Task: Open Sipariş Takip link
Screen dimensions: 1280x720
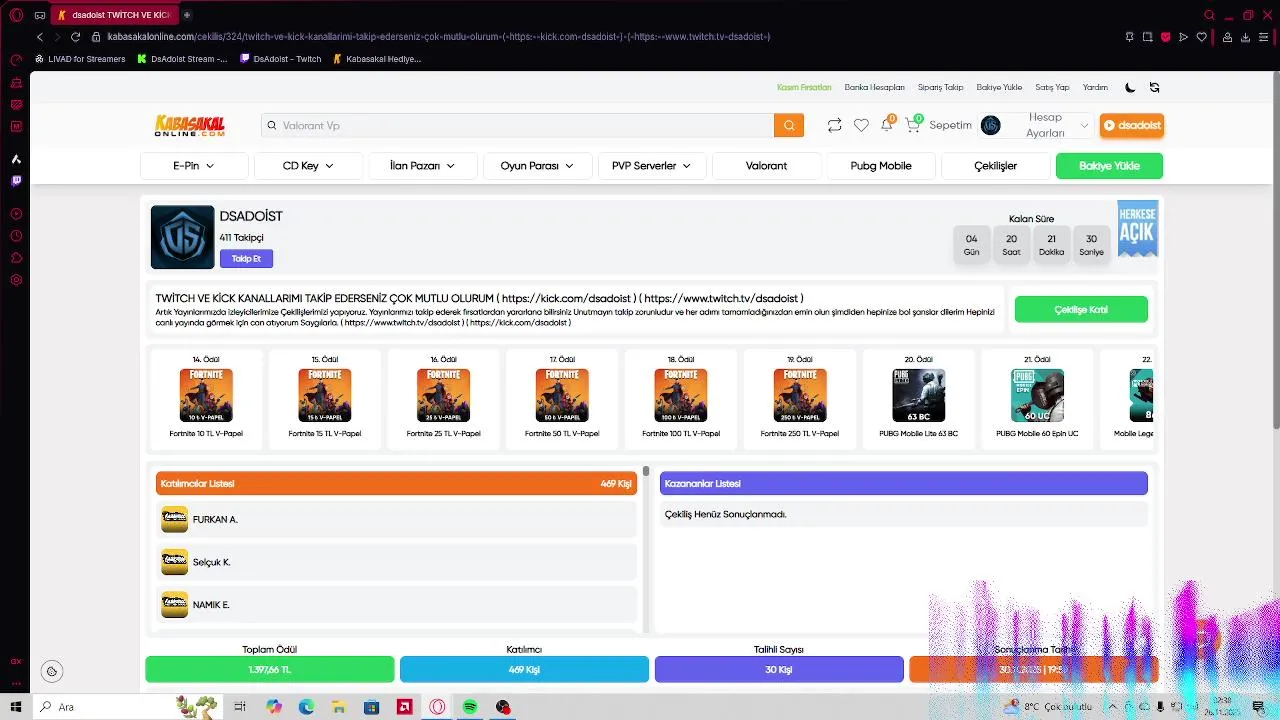Action: 940,88
